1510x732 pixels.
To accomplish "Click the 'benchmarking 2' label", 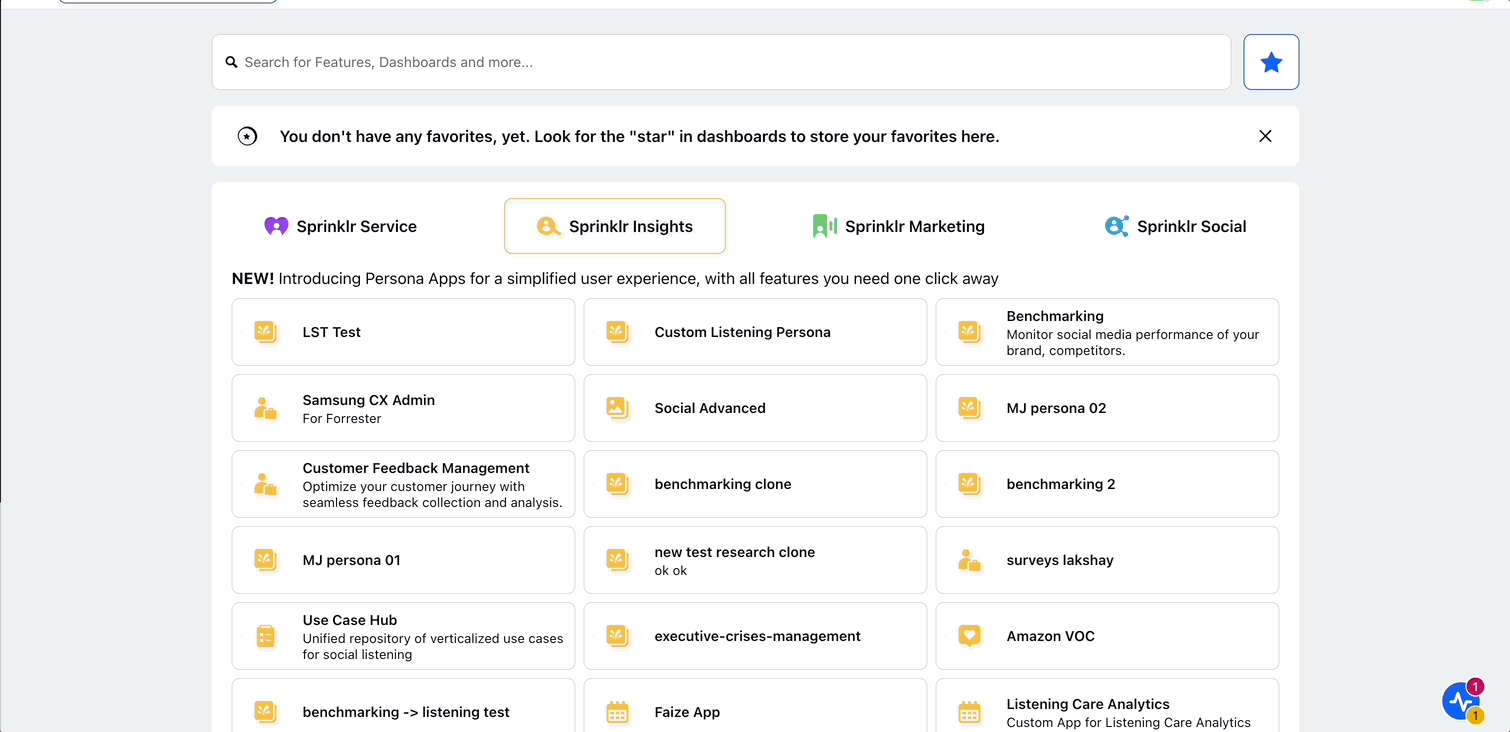I will 1061,484.
